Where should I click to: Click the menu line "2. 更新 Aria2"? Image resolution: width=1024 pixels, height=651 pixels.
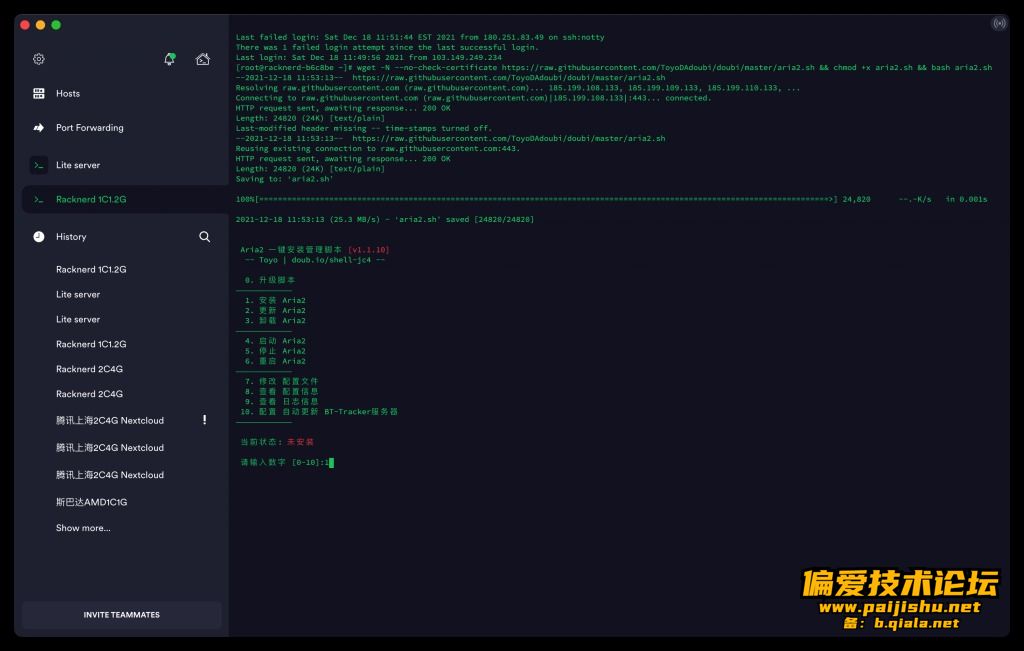tap(275, 310)
